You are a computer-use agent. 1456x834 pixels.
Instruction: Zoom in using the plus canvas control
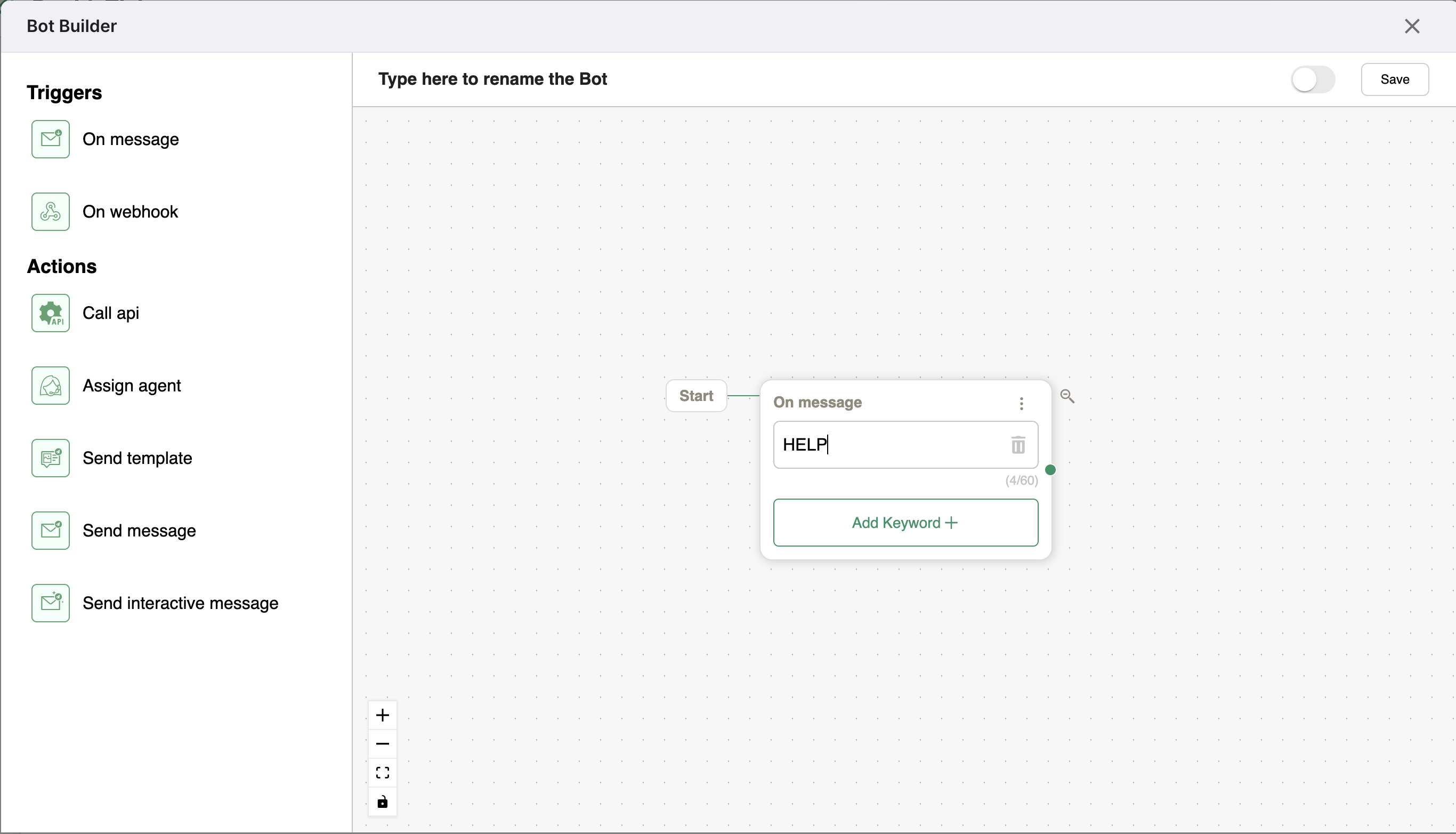pyautogui.click(x=382, y=714)
